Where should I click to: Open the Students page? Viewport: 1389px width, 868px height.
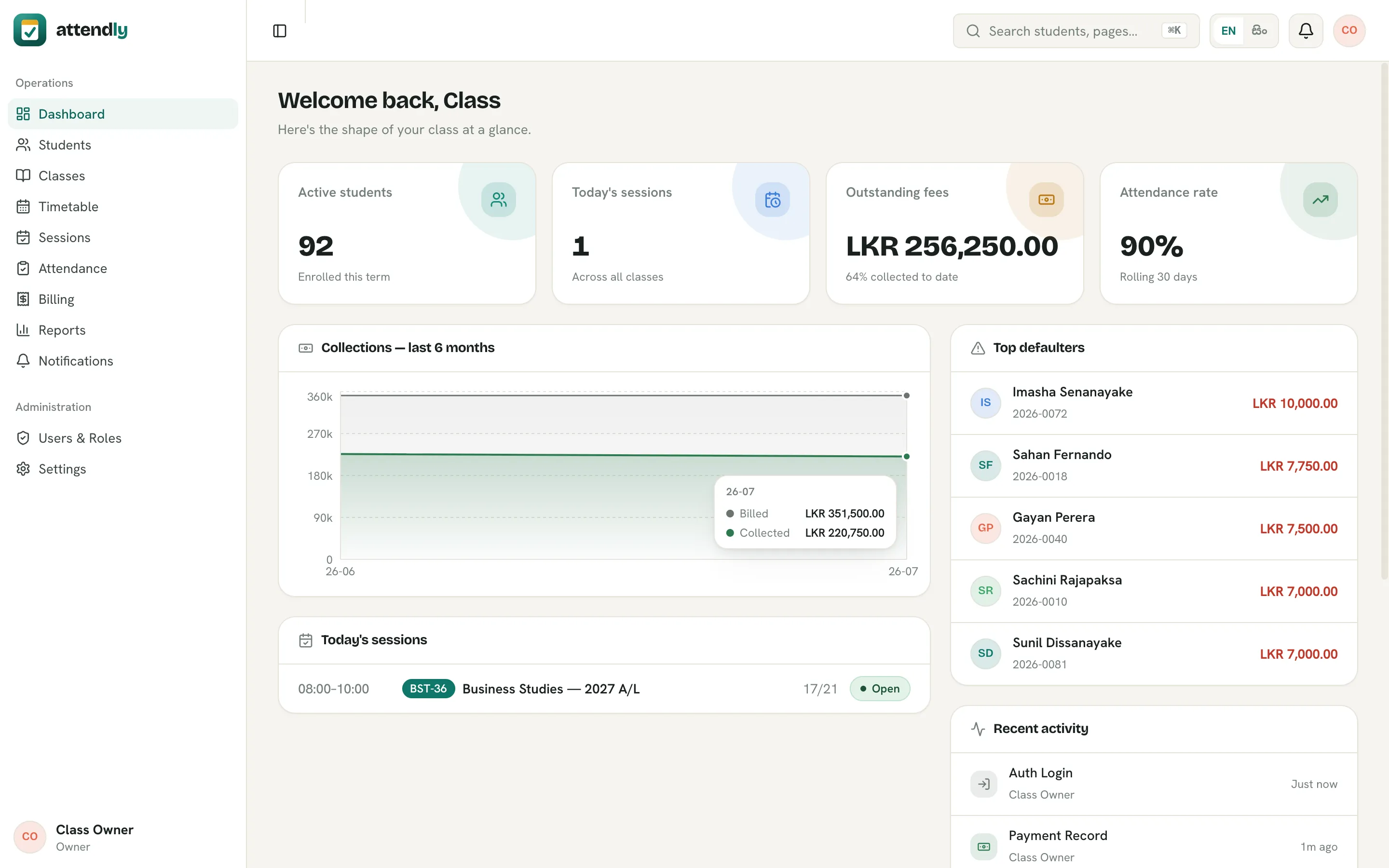[123, 145]
